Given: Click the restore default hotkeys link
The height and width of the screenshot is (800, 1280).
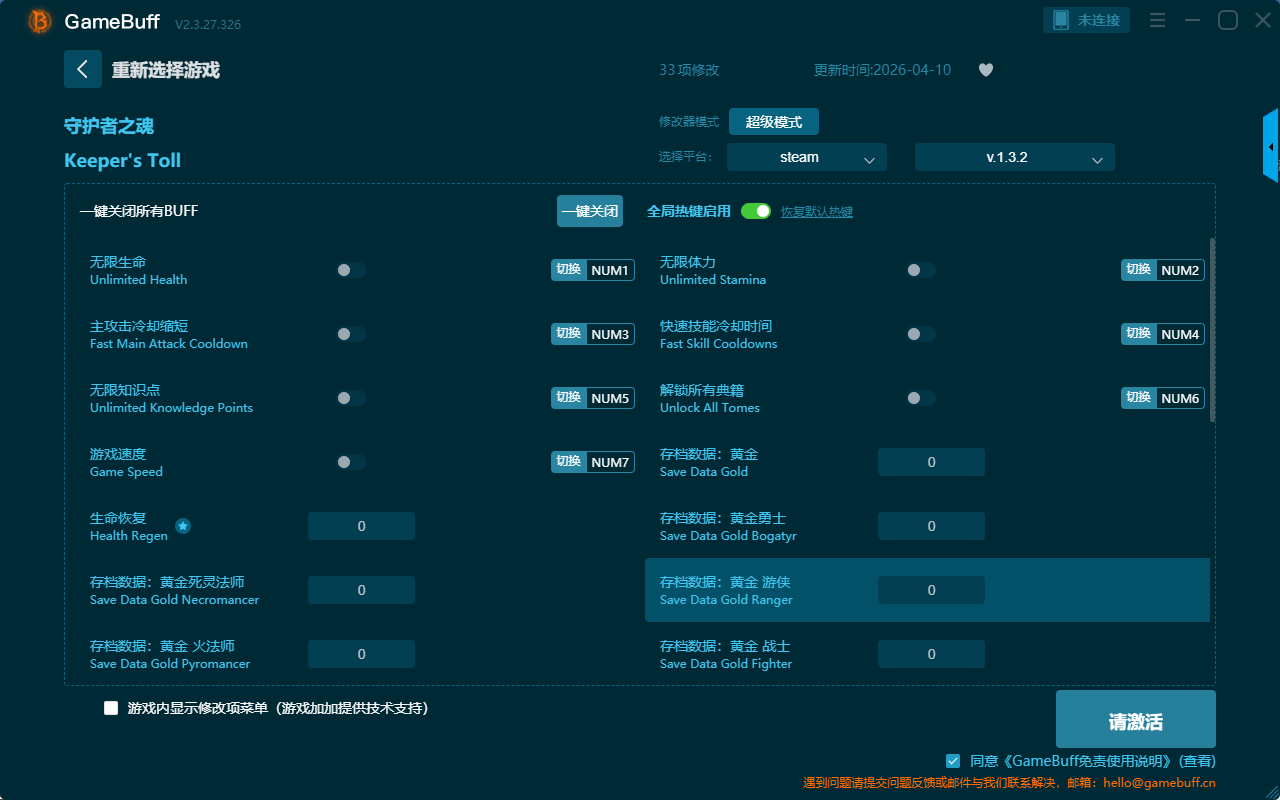Looking at the screenshot, I should tap(817, 212).
